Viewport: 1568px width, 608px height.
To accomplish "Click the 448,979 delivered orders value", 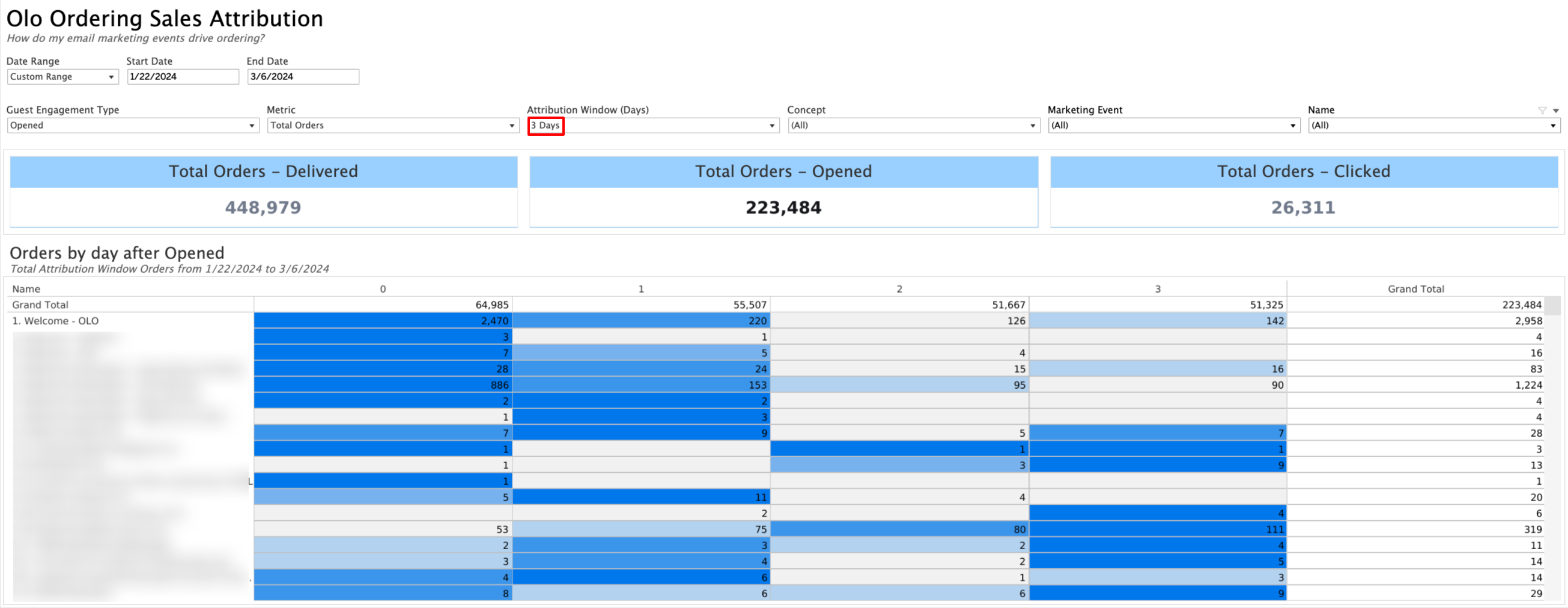I will pos(263,207).
